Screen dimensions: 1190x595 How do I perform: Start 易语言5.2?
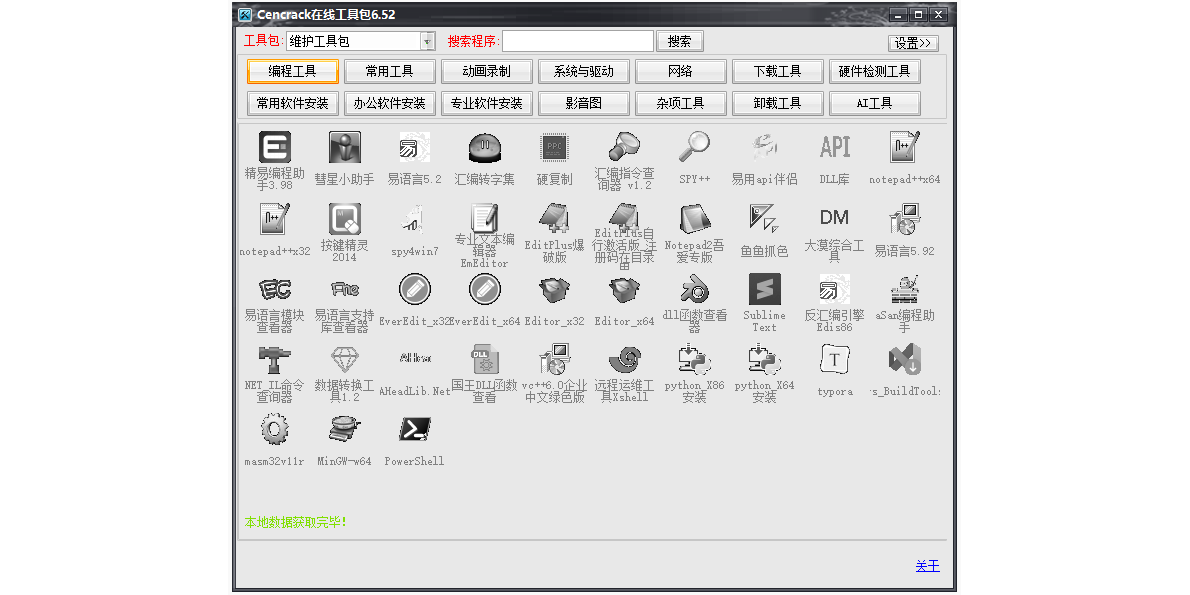[x=414, y=148]
